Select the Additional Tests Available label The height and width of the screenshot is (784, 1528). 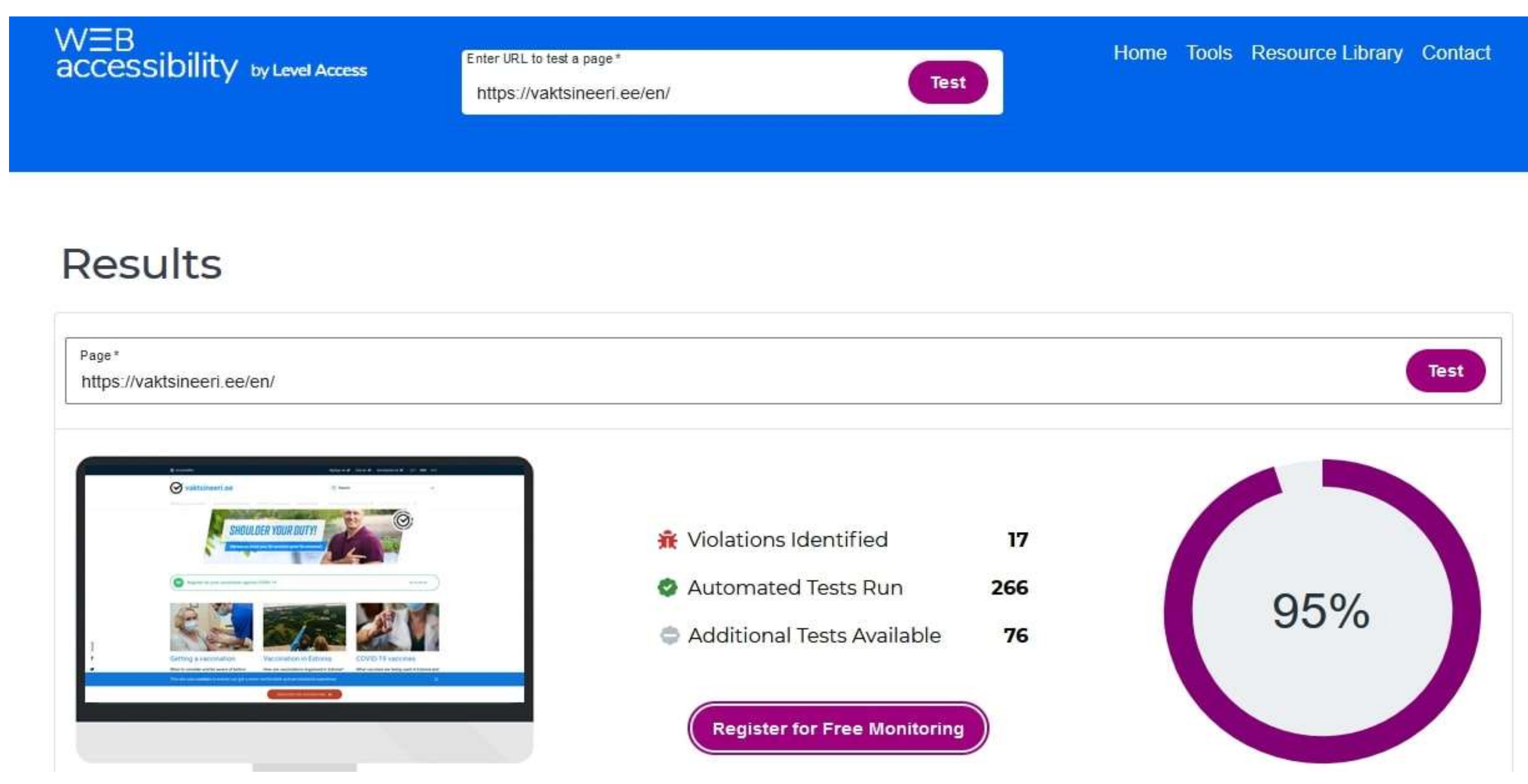point(814,635)
